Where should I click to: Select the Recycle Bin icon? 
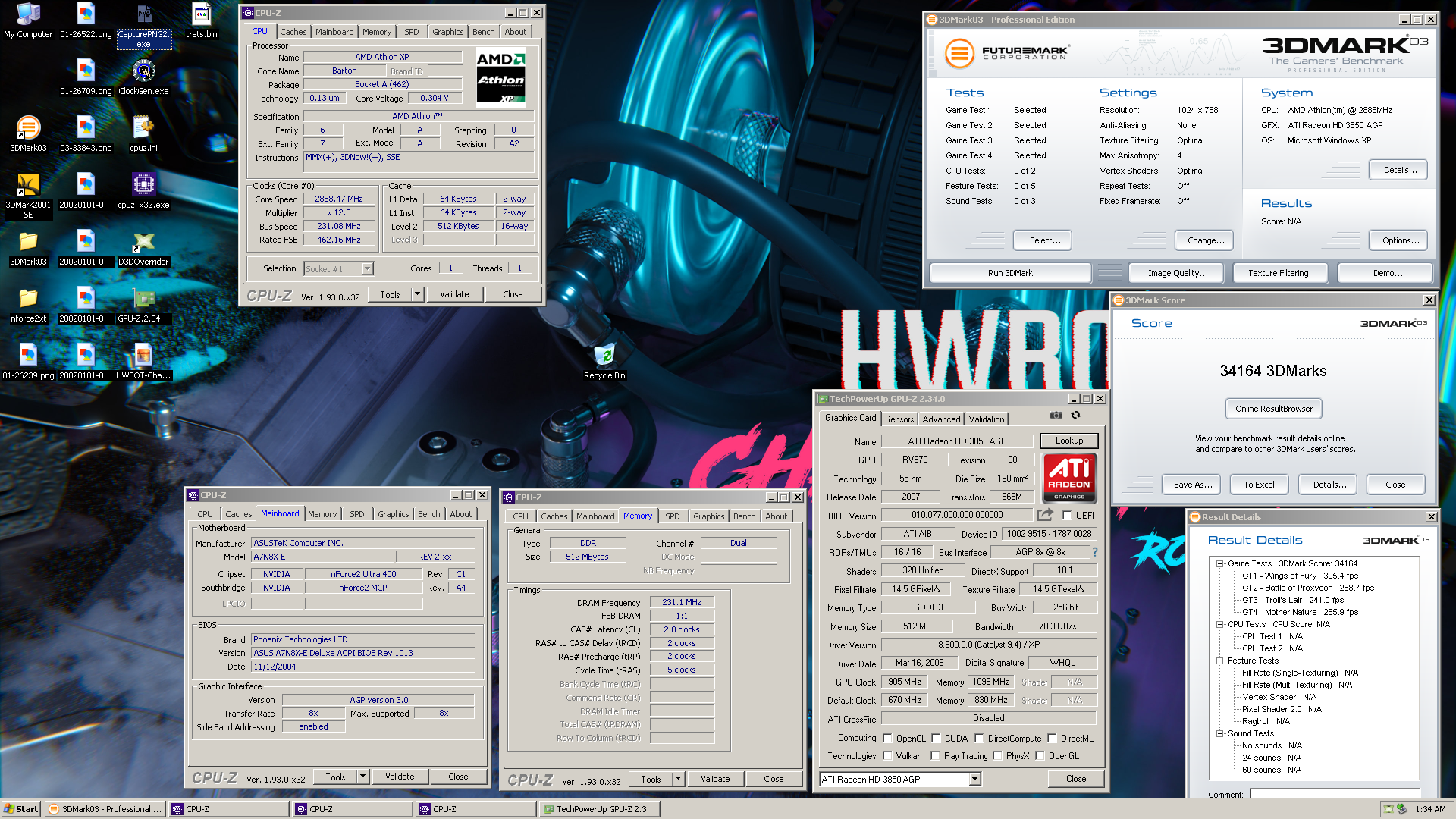click(604, 362)
